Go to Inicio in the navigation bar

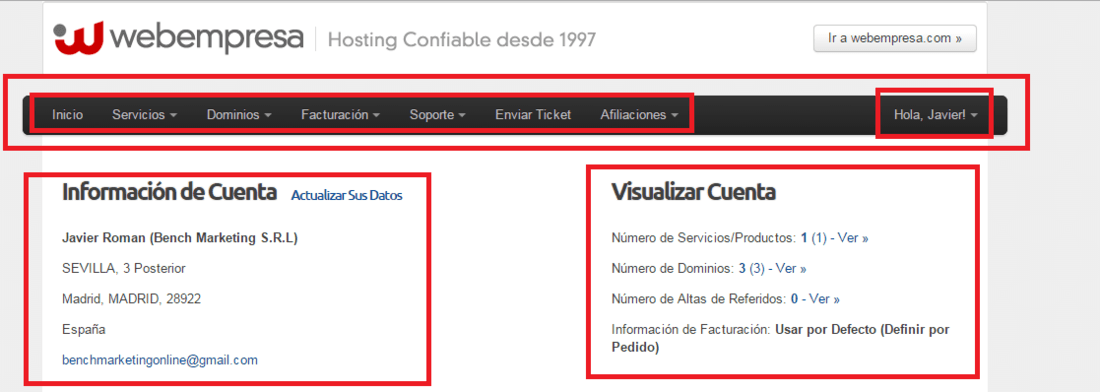pyautogui.click(x=67, y=115)
